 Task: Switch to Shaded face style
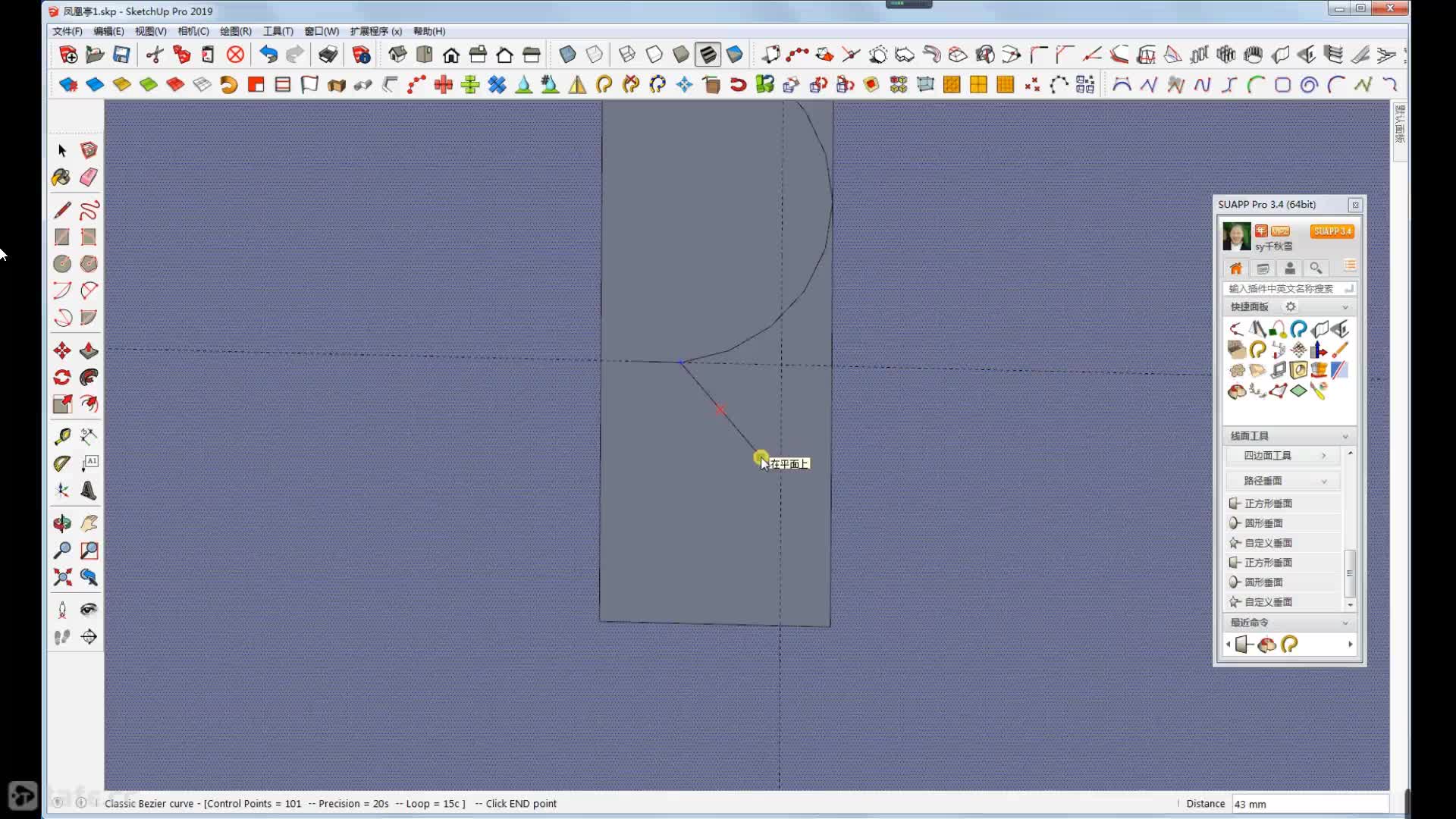tap(681, 55)
